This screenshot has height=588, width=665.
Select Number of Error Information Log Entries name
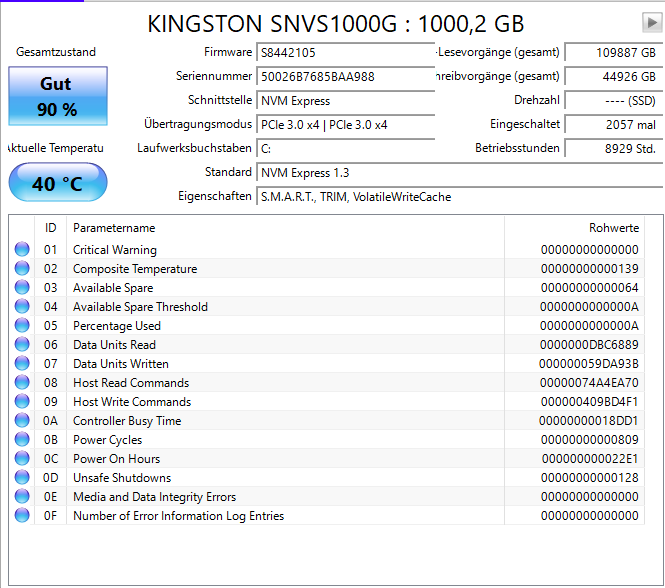click(179, 516)
